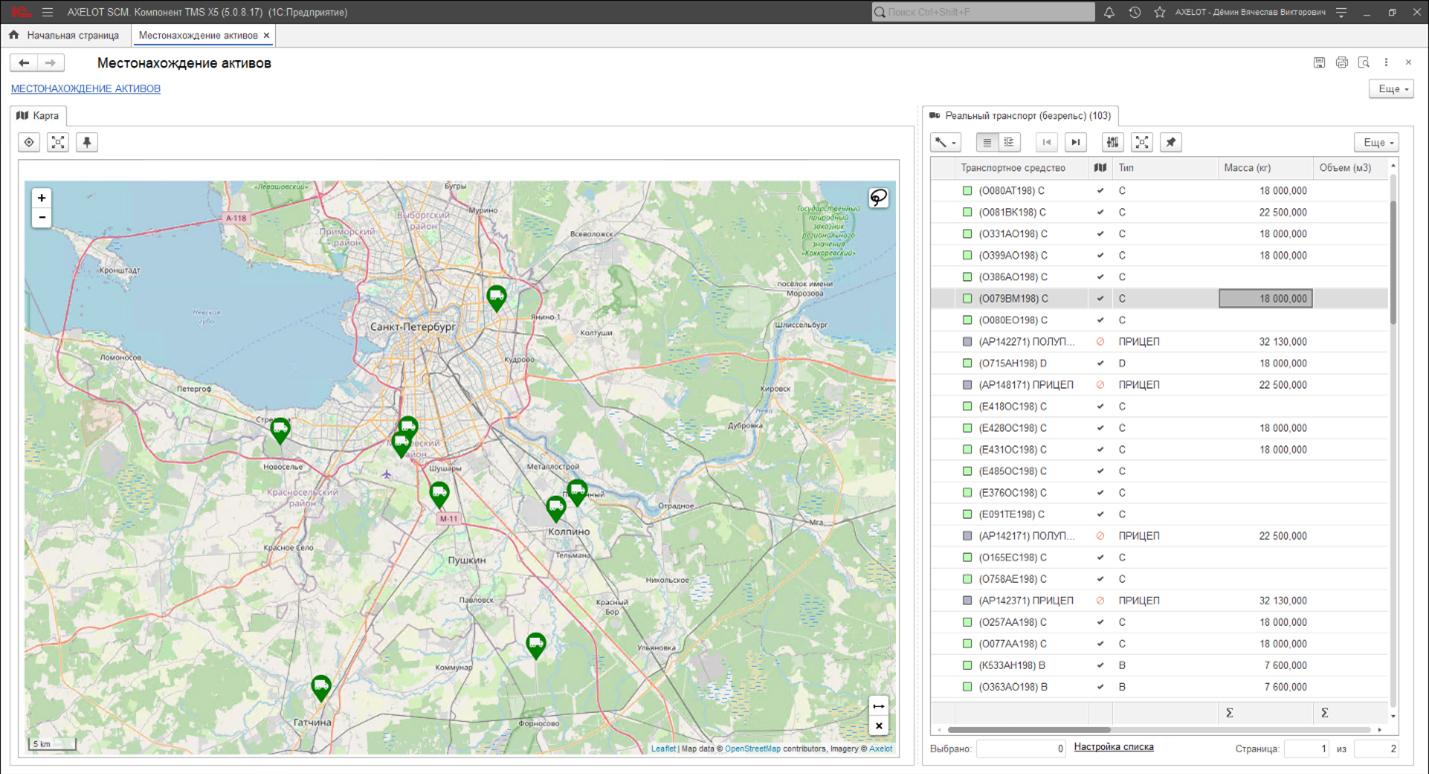Open service settings icon next to the user name

(x=1341, y=12)
